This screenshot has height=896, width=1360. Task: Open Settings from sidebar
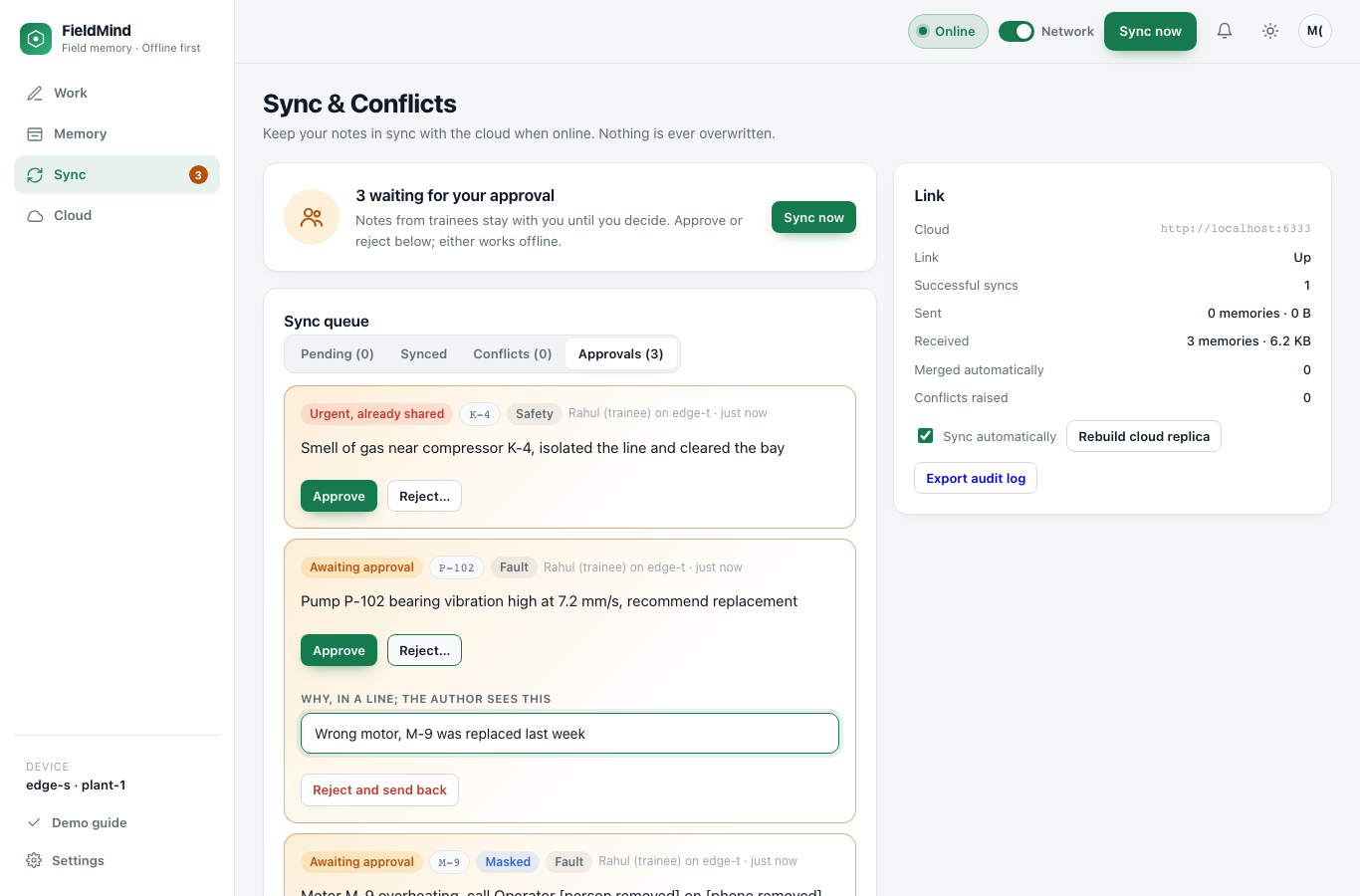[x=116, y=861]
